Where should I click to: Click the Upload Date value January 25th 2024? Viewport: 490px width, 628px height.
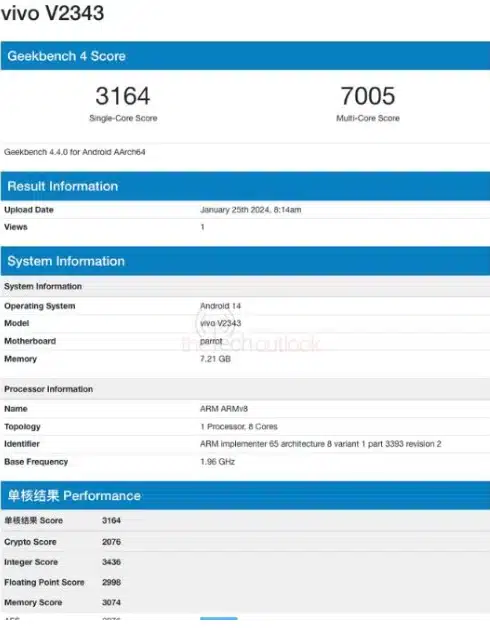coord(250,210)
